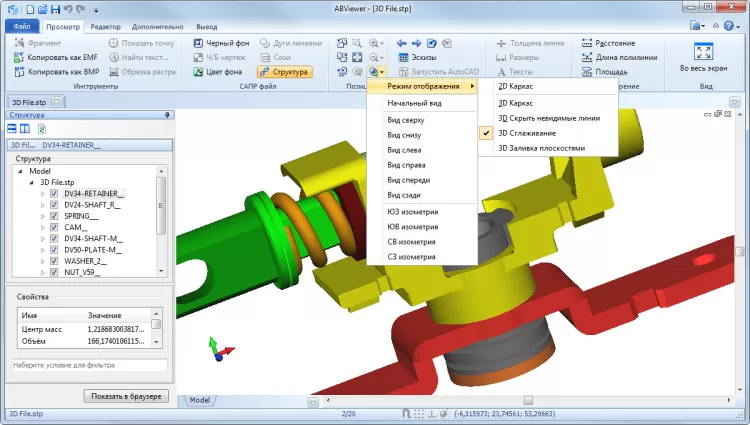Switch to the Вывод ribbon tab

click(x=207, y=27)
